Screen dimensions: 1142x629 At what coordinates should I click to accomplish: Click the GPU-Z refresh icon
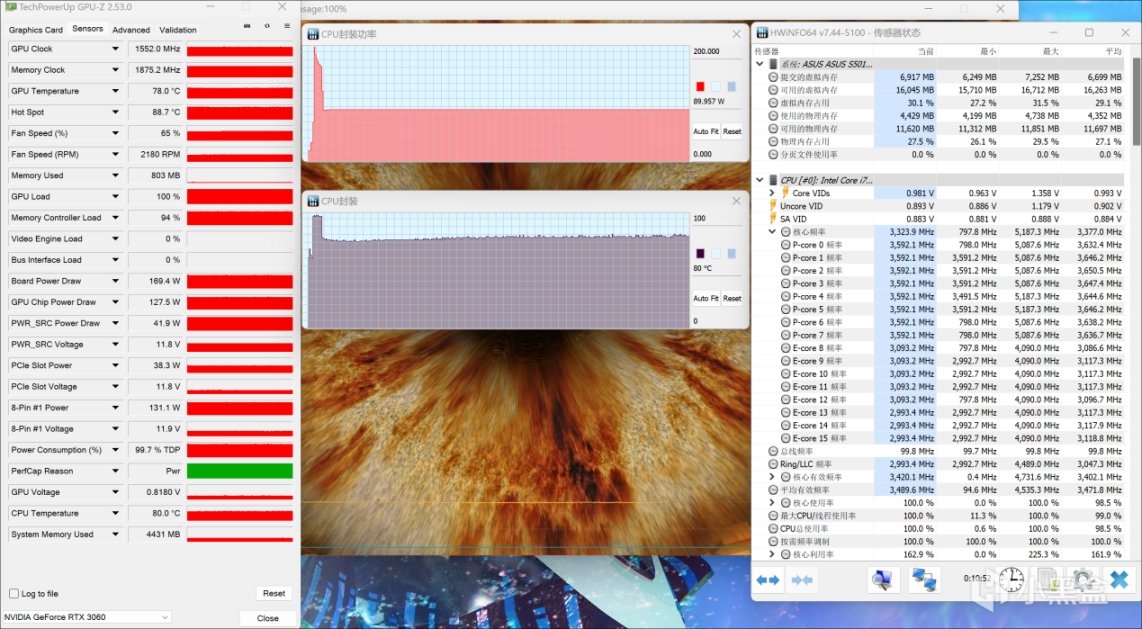[x=267, y=26]
